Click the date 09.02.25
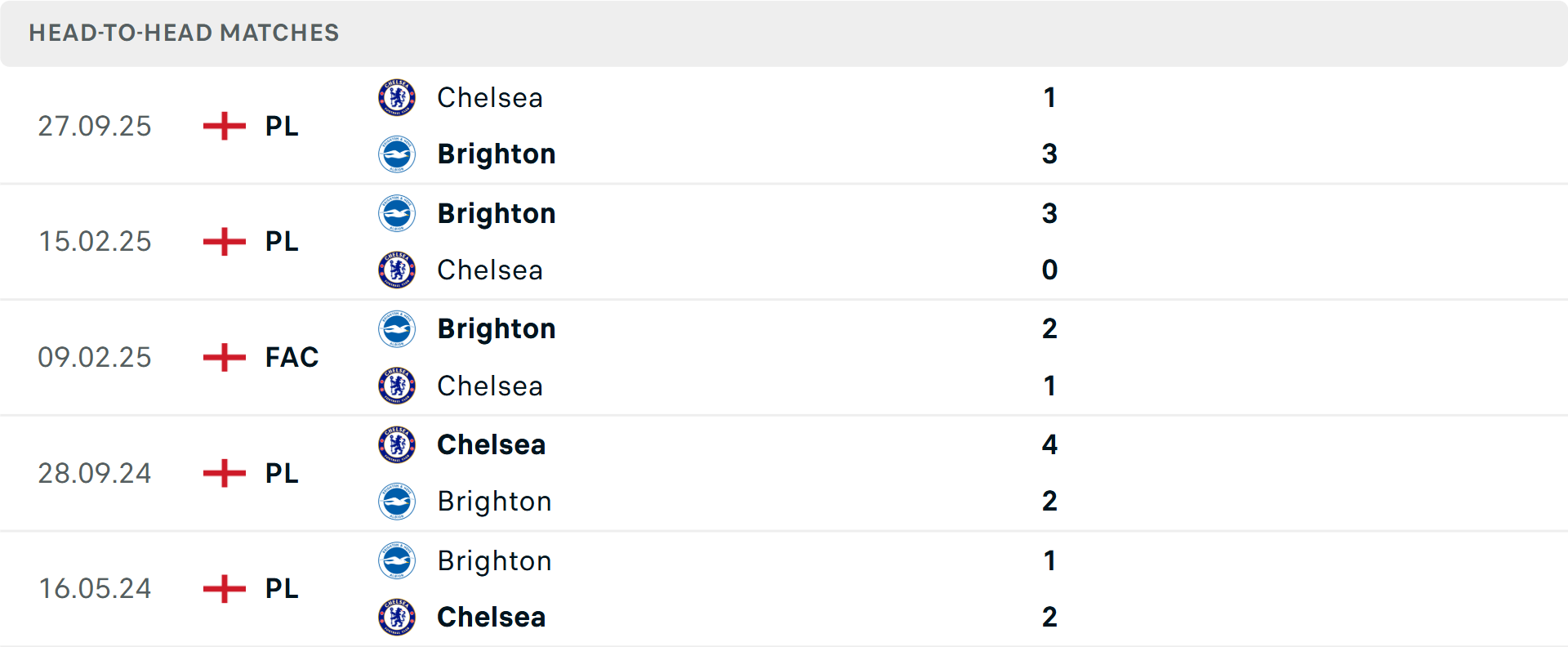Viewport: 1568px width, 647px height. (x=95, y=357)
